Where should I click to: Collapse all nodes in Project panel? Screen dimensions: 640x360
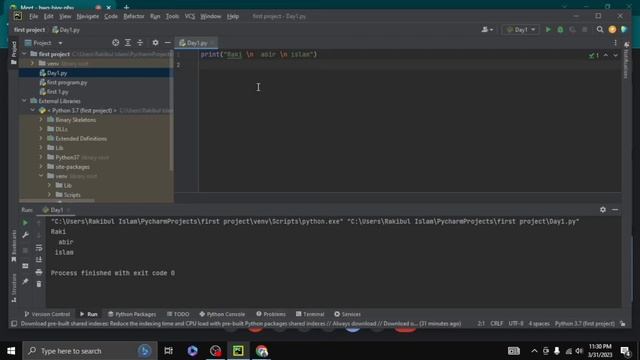pyautogui.click(x=140, y=42)
